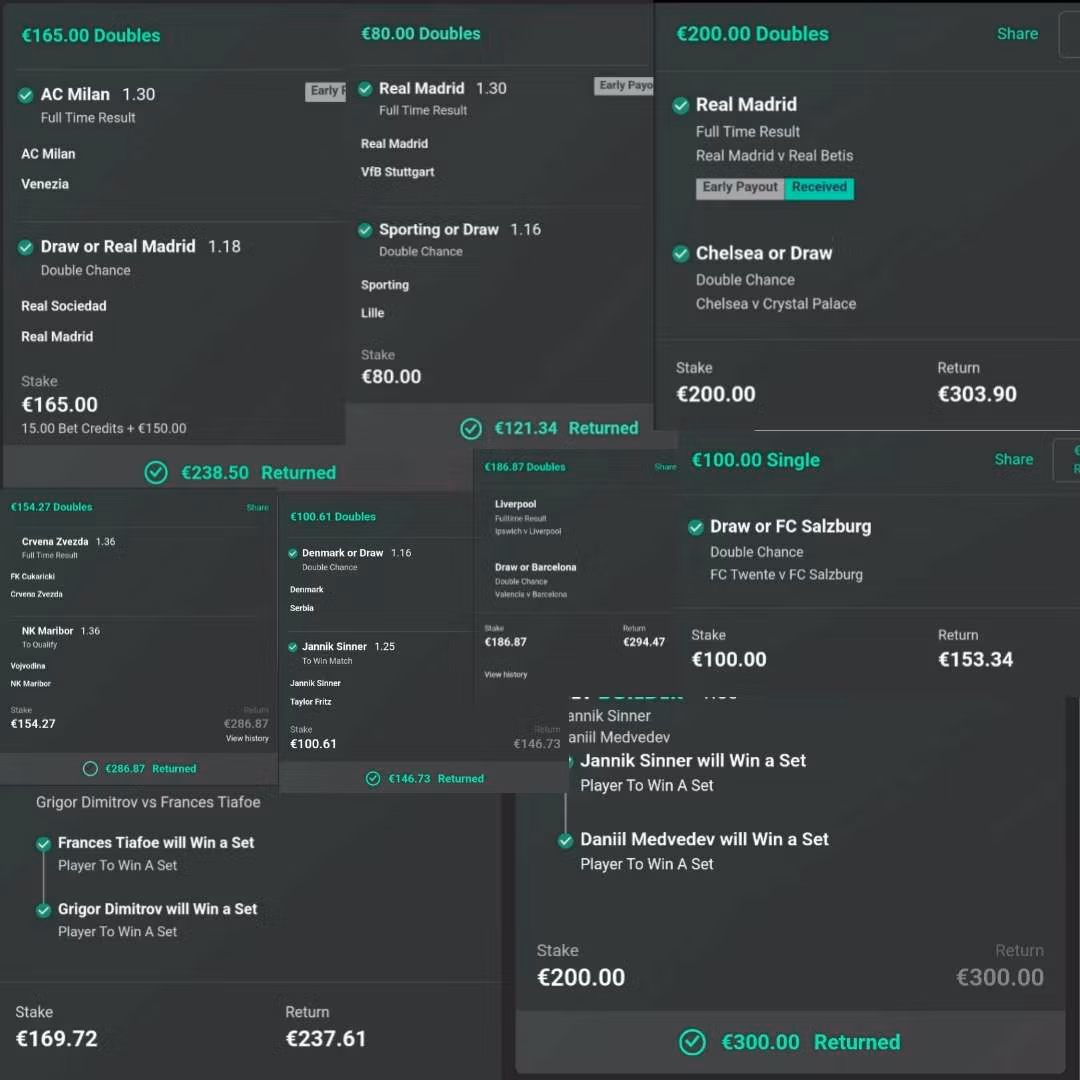
Task: Click the check icon next to Draw or Real Madrid
Action: (25, 247)
